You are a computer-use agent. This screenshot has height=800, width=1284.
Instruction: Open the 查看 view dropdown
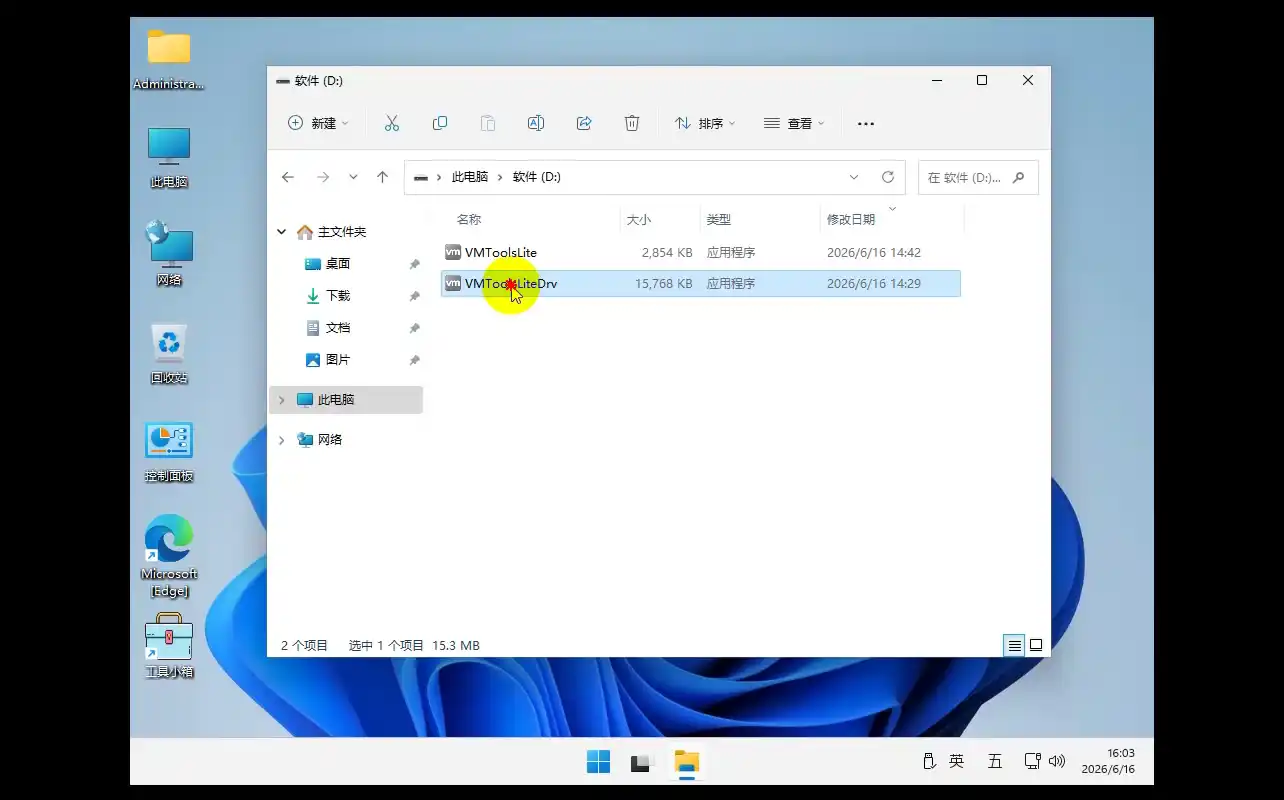coord(794,123)
